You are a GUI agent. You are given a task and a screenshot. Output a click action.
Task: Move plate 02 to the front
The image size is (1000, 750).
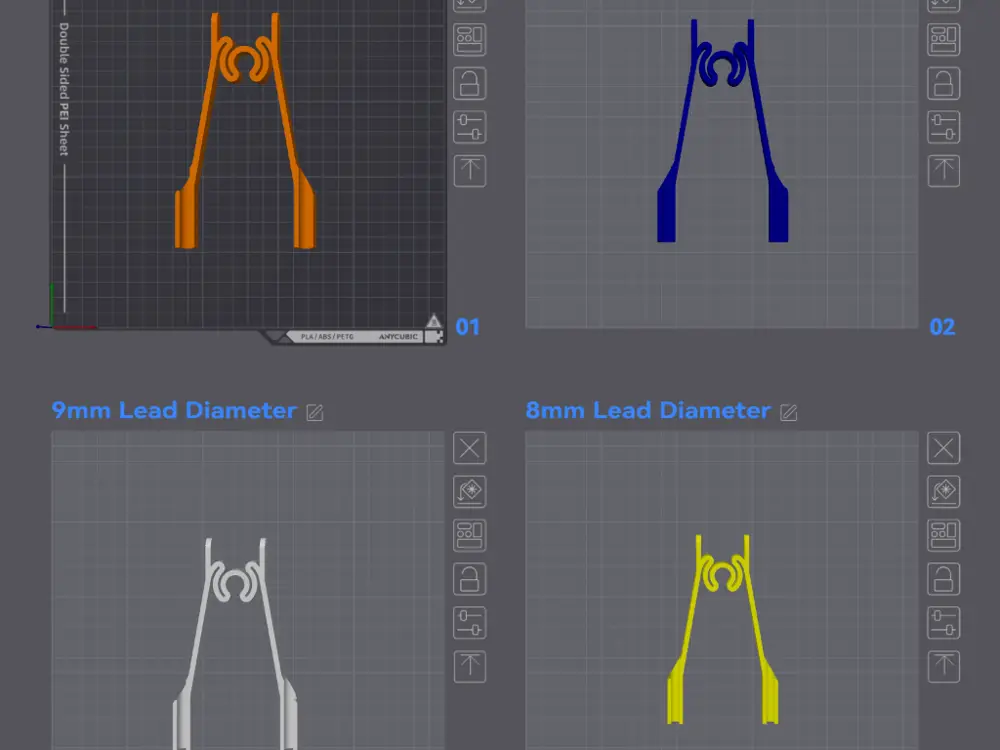[943, 171]
